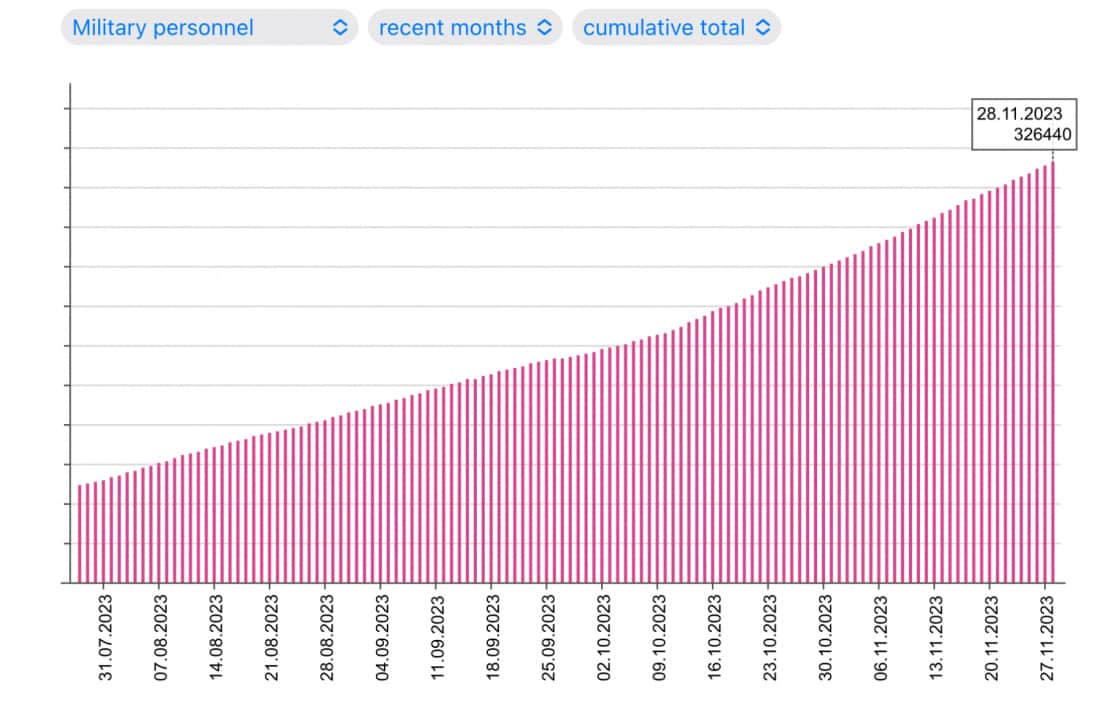Expand the recent months period selector
This screenshot has width=1100, height=713.
(x=464, y=28)
